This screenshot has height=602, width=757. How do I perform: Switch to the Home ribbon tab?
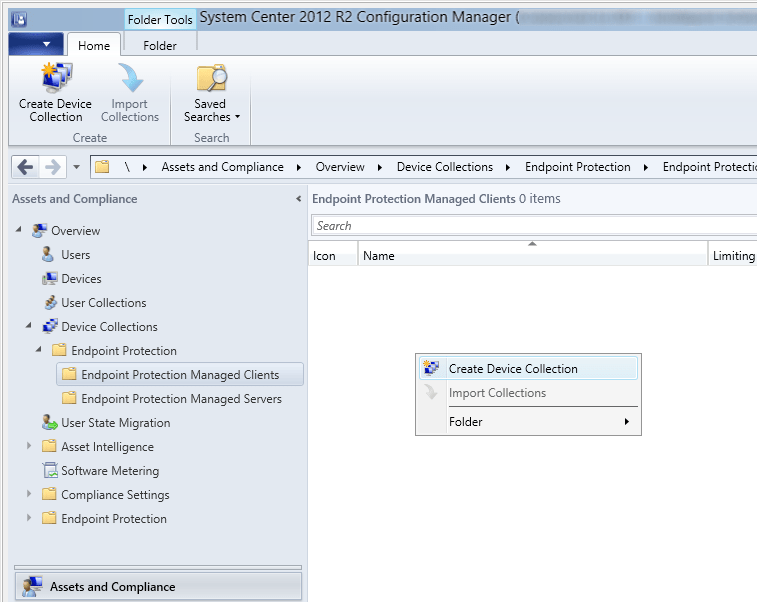point(94,45)
